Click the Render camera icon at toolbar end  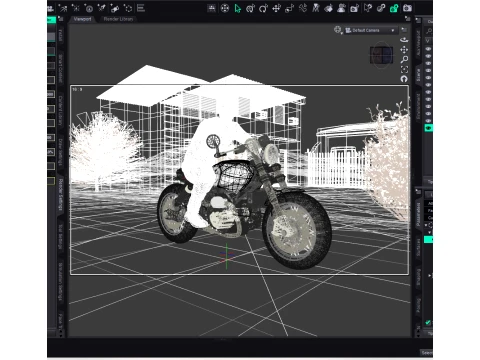(407, 8)
